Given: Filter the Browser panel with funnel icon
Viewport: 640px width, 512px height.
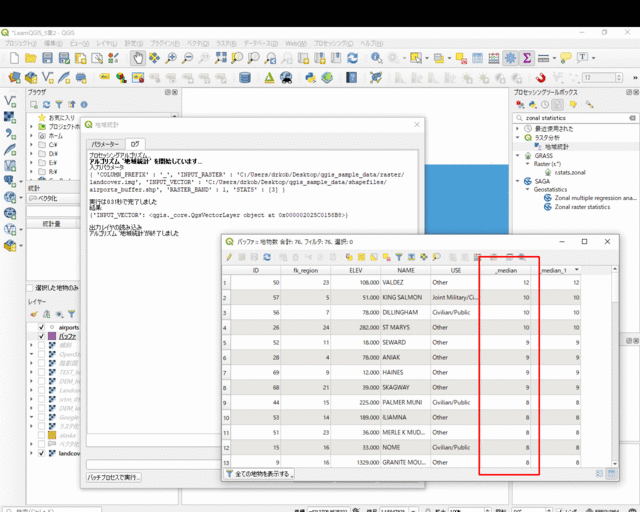Looking at the screenshot, I should 59,105.
